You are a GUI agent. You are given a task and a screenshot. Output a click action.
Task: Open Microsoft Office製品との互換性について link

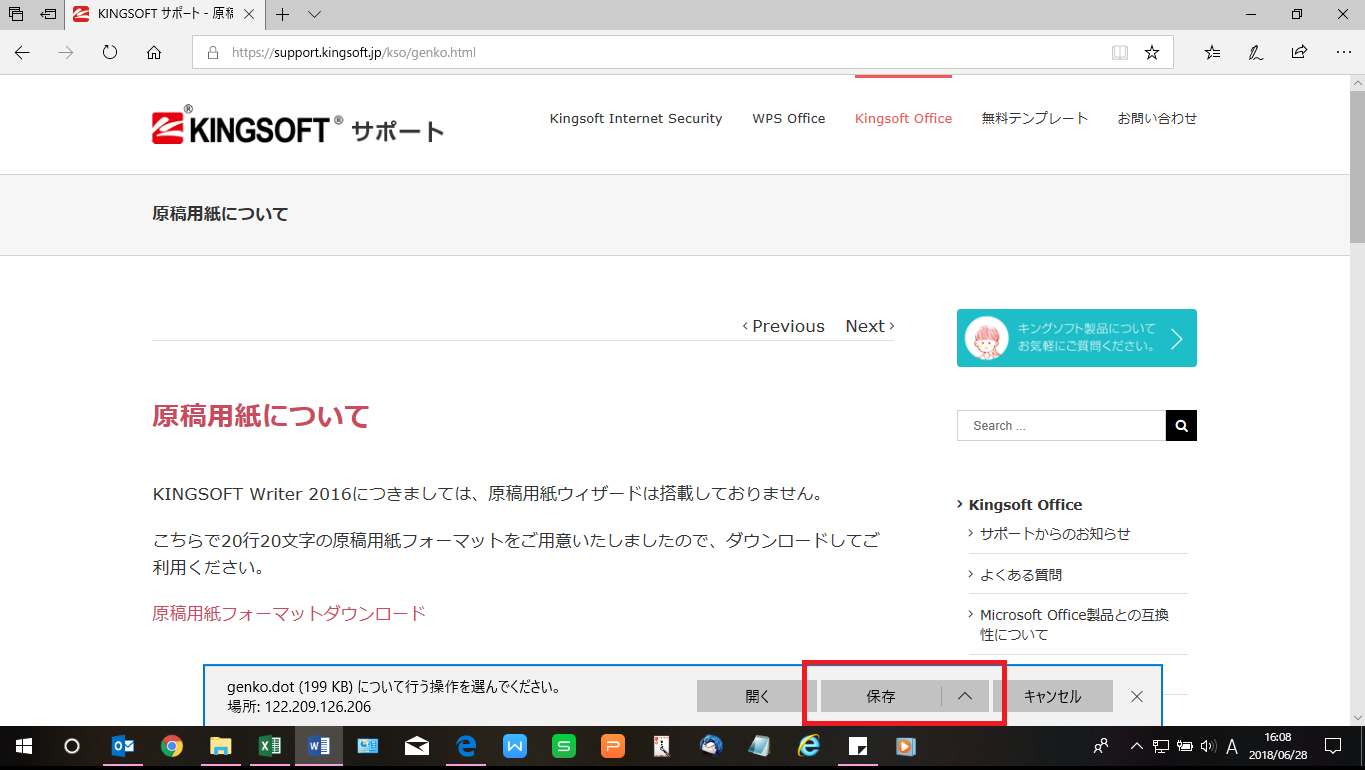click(1074, 625)
